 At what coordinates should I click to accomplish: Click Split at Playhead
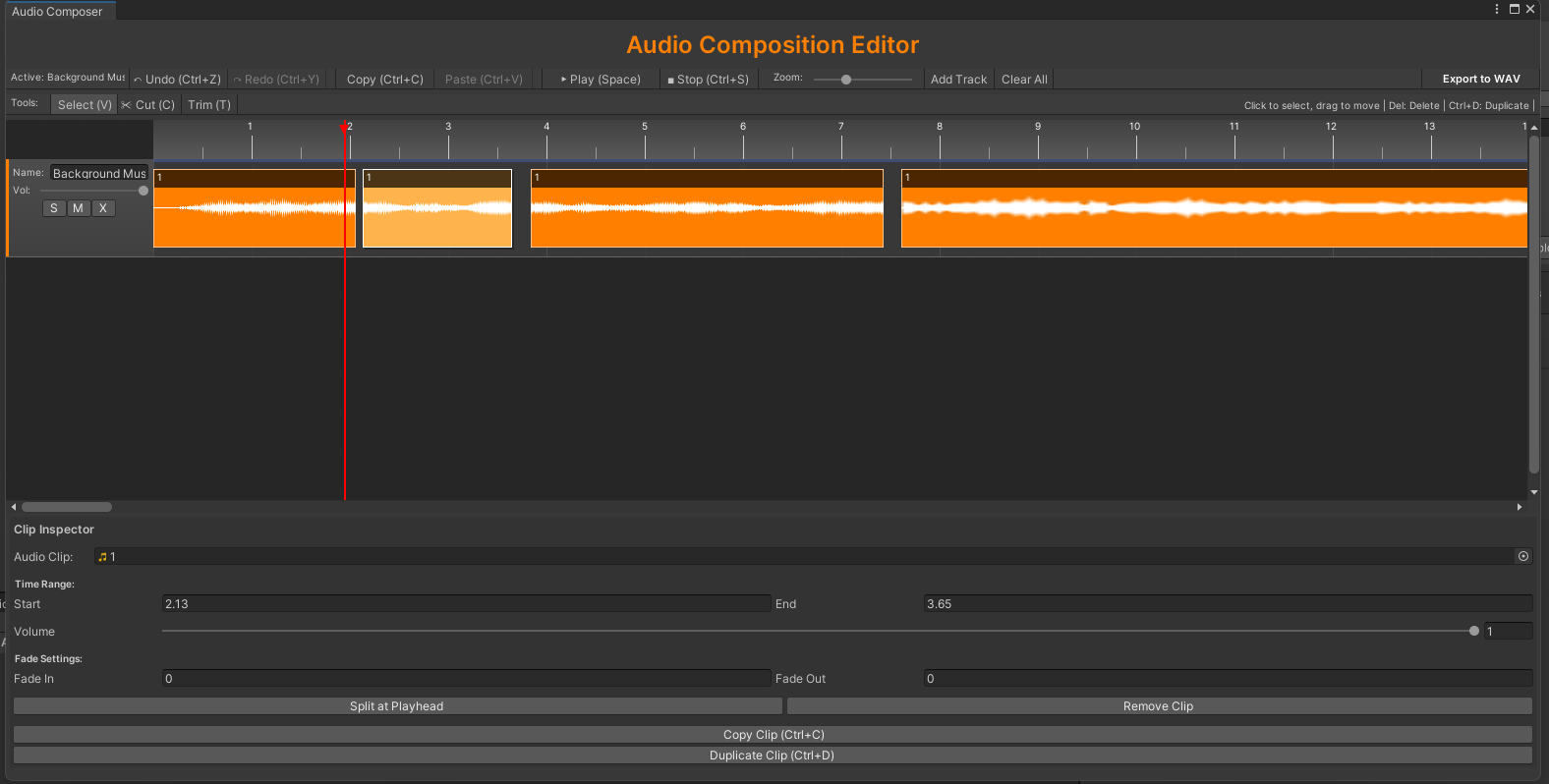tap(397, 706)
